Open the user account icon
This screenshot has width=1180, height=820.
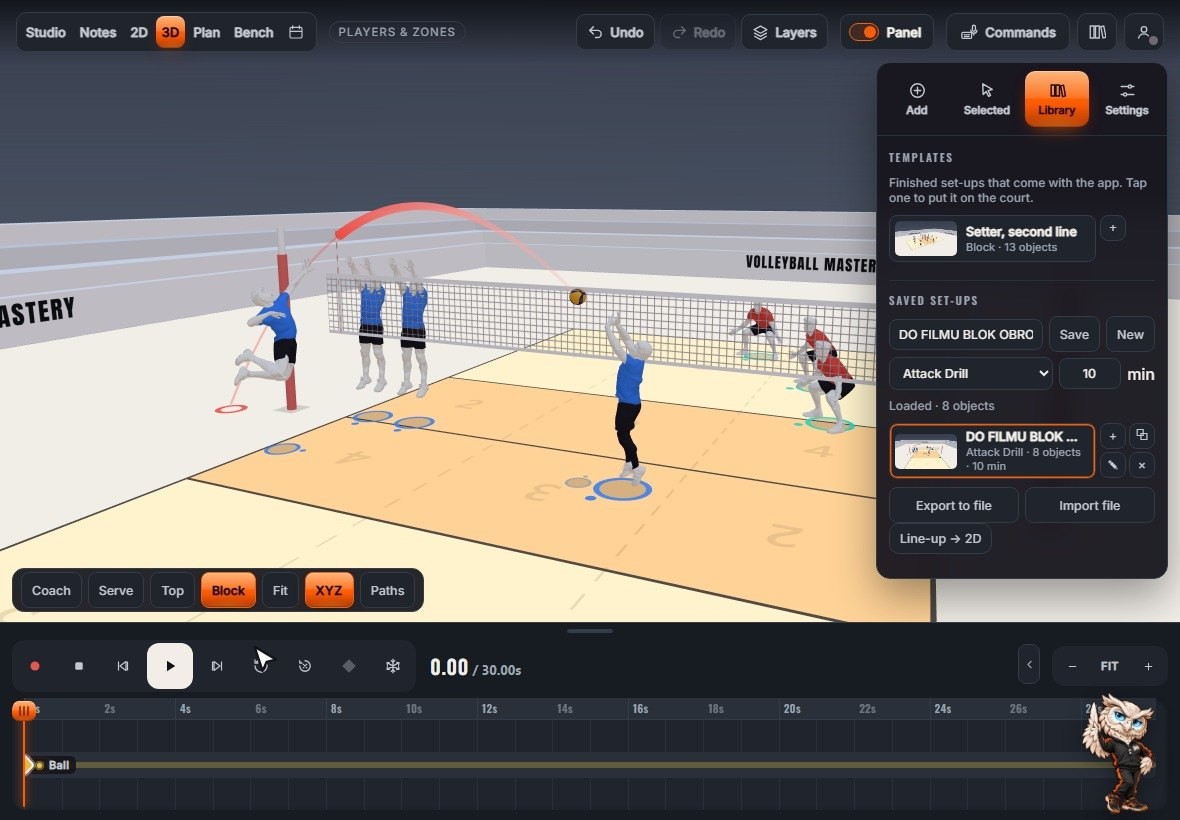[x=1144, y=32]
